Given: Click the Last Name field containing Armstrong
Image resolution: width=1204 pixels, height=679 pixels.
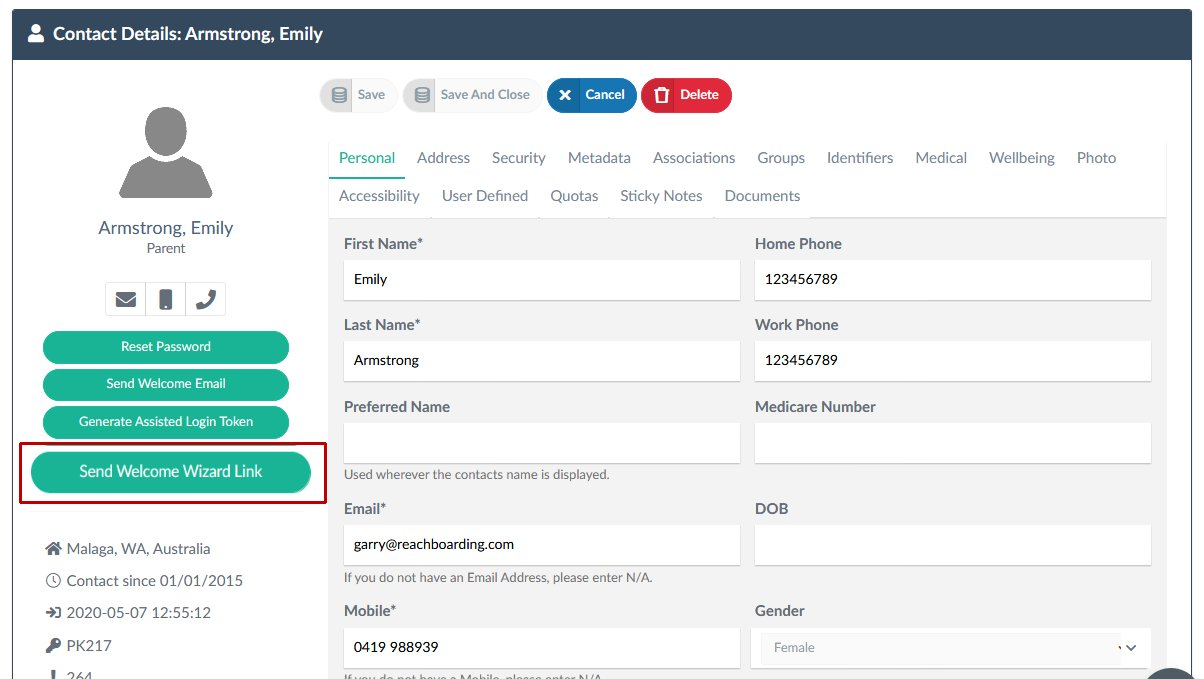Looking at the screenshot, I should coord(542,361).
